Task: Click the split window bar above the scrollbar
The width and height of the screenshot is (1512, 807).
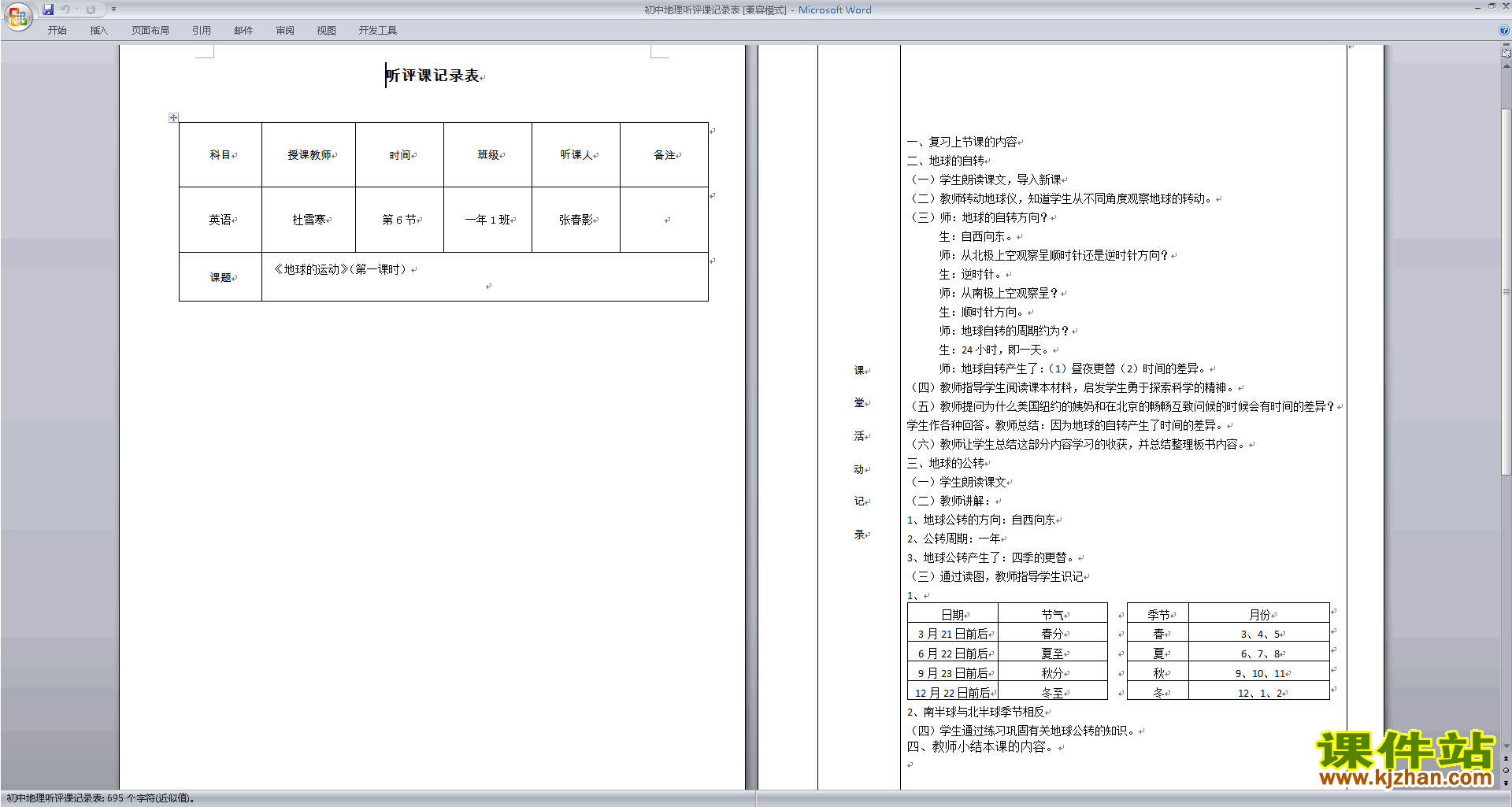Action: pyautogui.click(x=1506, y=46)
